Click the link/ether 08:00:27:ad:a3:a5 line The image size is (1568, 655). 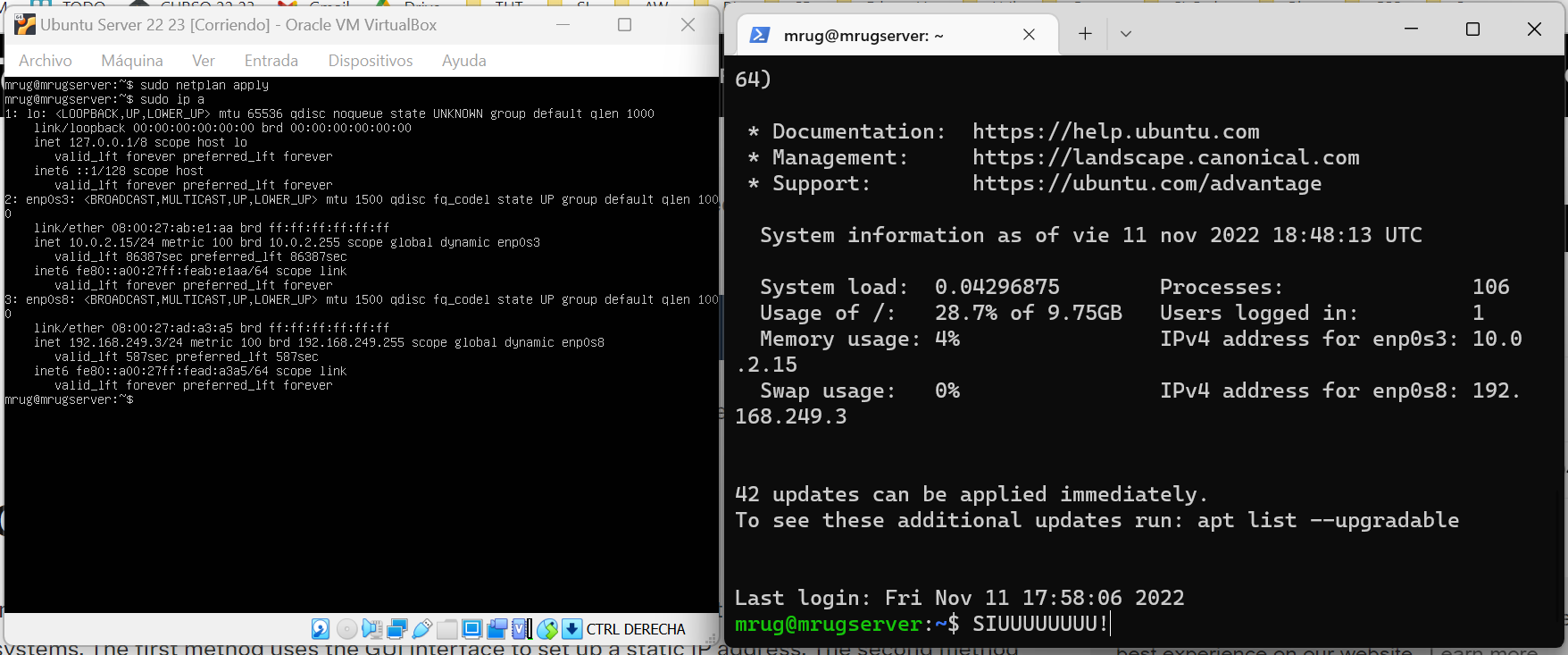212,328
